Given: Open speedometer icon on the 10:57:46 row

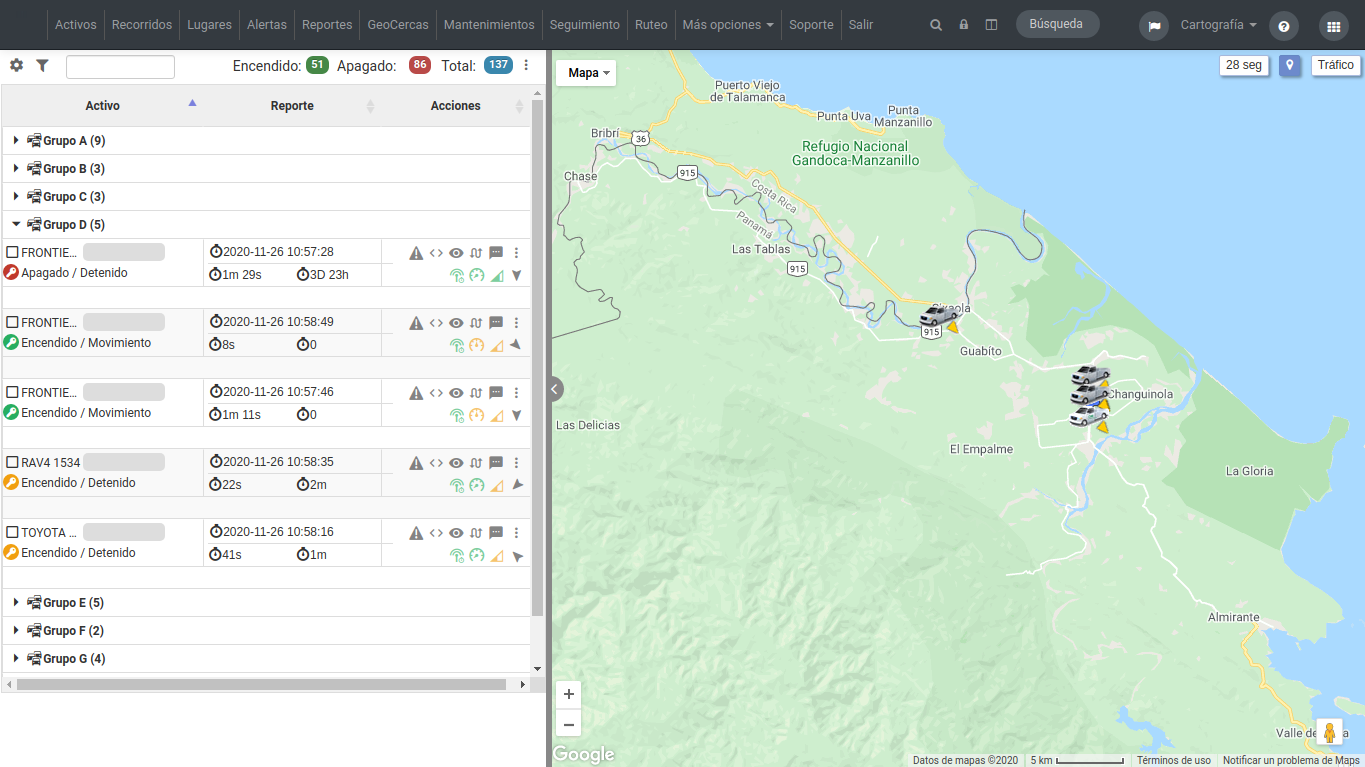Looking at the screenshot, I should (x=477, y=415).
